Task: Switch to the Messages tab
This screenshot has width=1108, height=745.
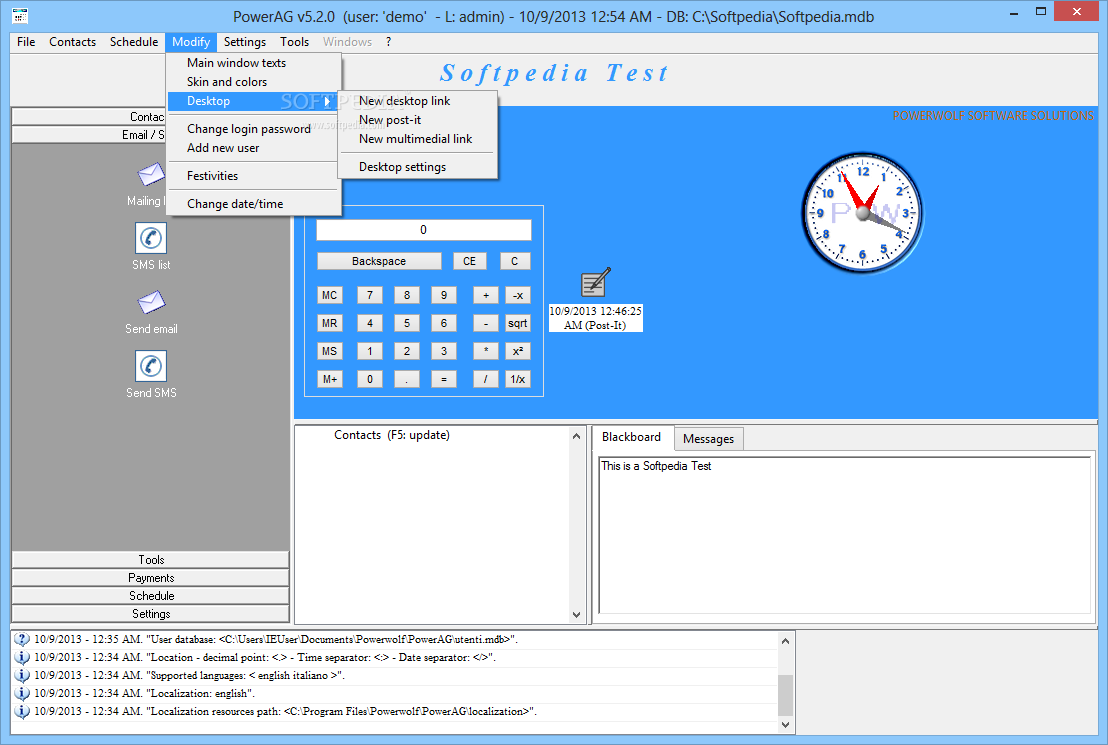Action: (708, 439)
